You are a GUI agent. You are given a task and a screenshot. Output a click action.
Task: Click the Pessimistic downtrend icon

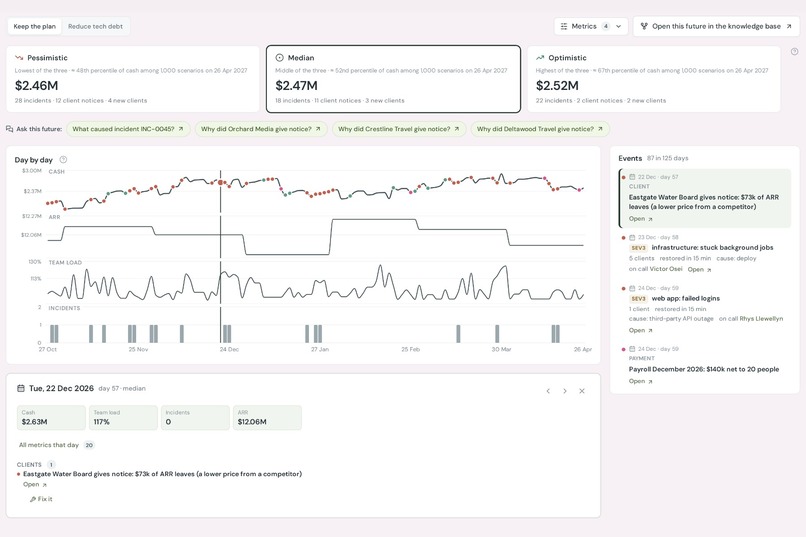tap(19, 58)
